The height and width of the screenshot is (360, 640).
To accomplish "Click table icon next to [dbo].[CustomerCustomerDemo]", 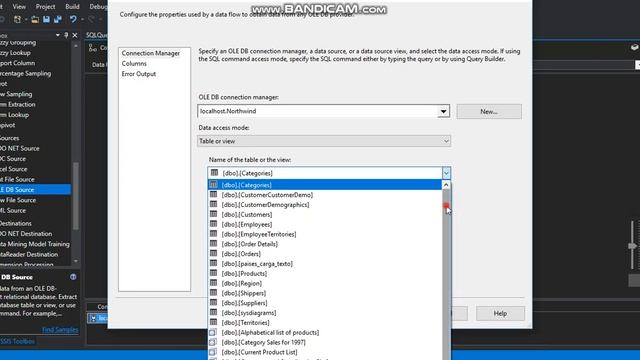I will coord(213,194).
